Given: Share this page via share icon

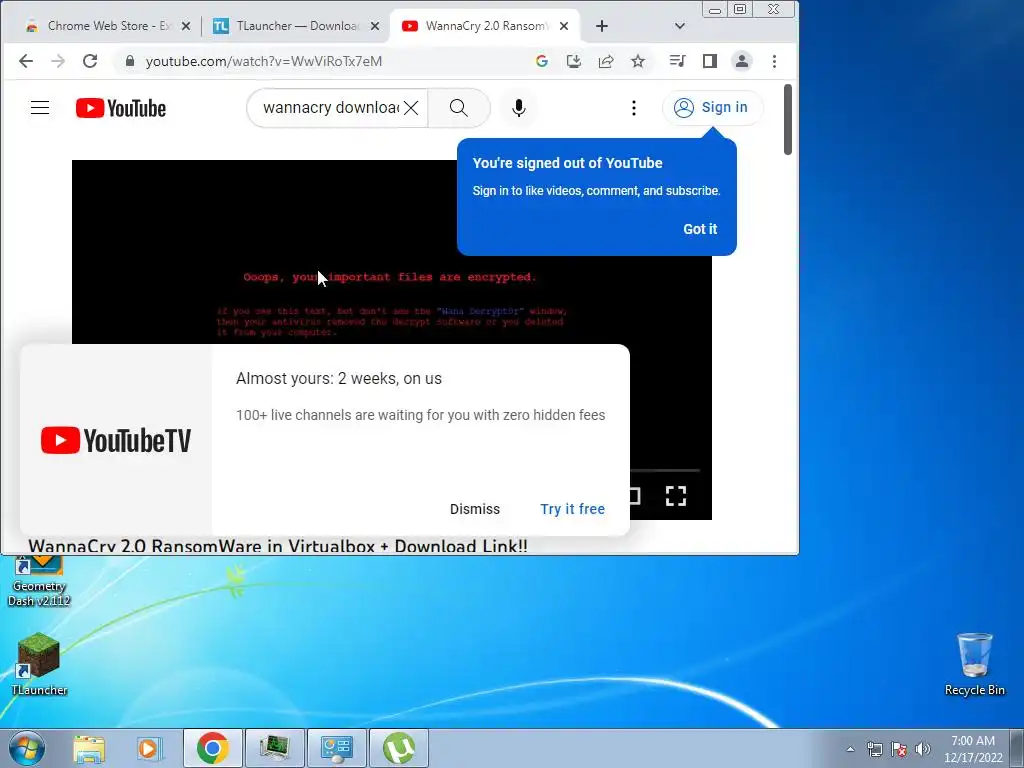Looking at the screenshot, I should [x=605, y=61].
